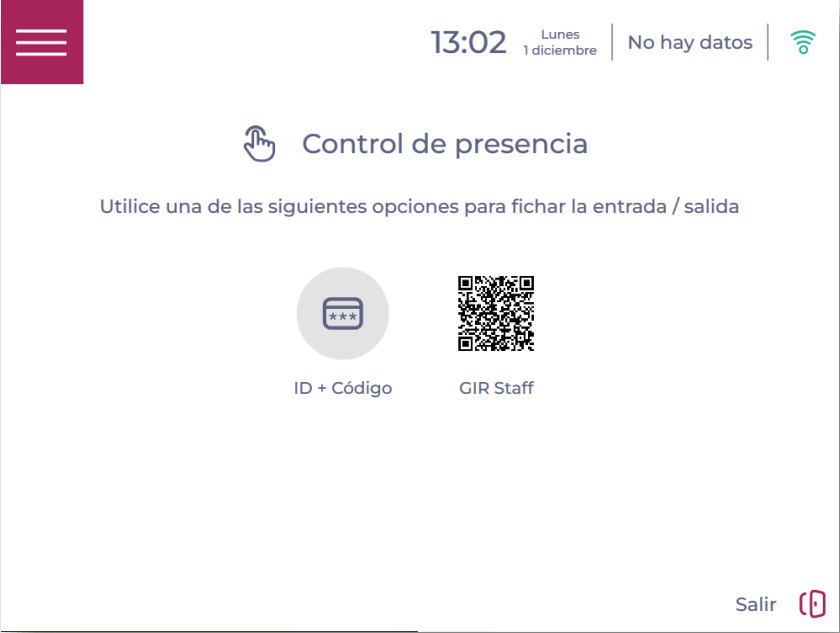Click the No hay datos status
The width and height of the screenshot is (840, 633).
pyautogui.click(x=690, y=42)
